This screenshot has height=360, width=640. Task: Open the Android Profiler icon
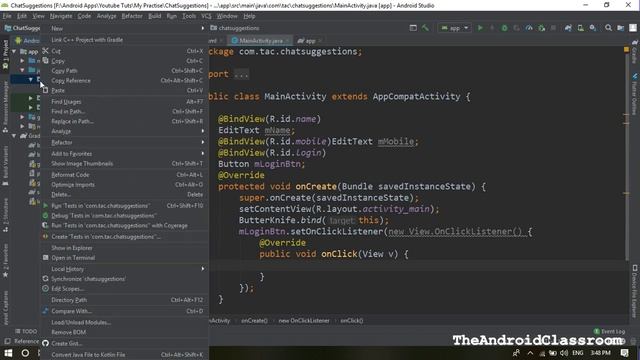(x=529, y=28)
